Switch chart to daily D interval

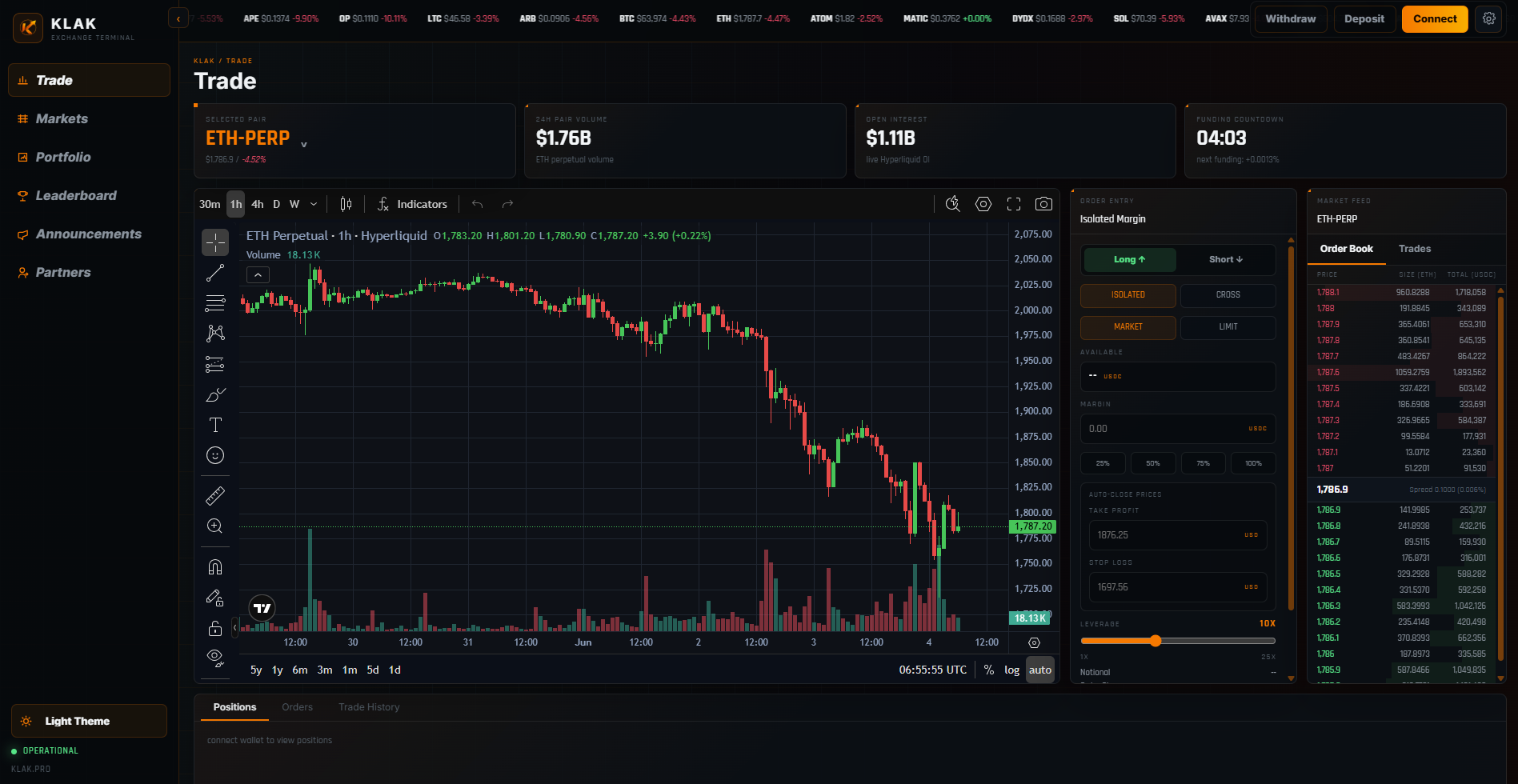click(277, 204)
